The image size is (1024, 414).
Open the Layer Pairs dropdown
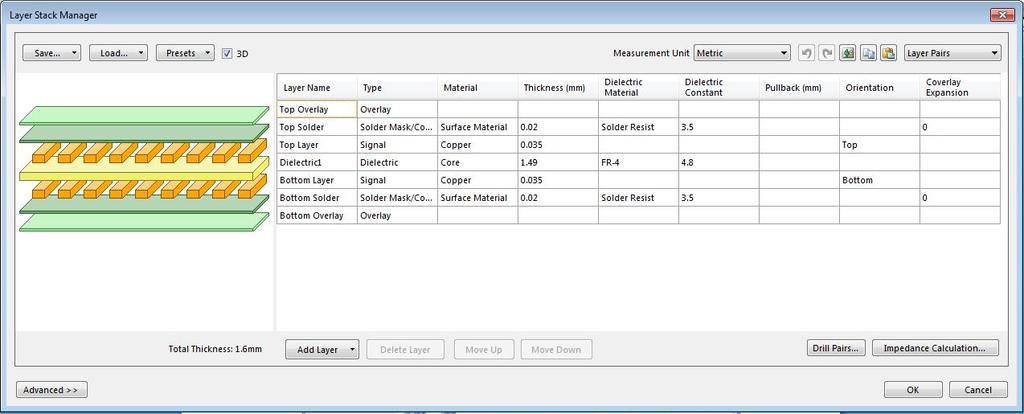(x=952, y=53)
